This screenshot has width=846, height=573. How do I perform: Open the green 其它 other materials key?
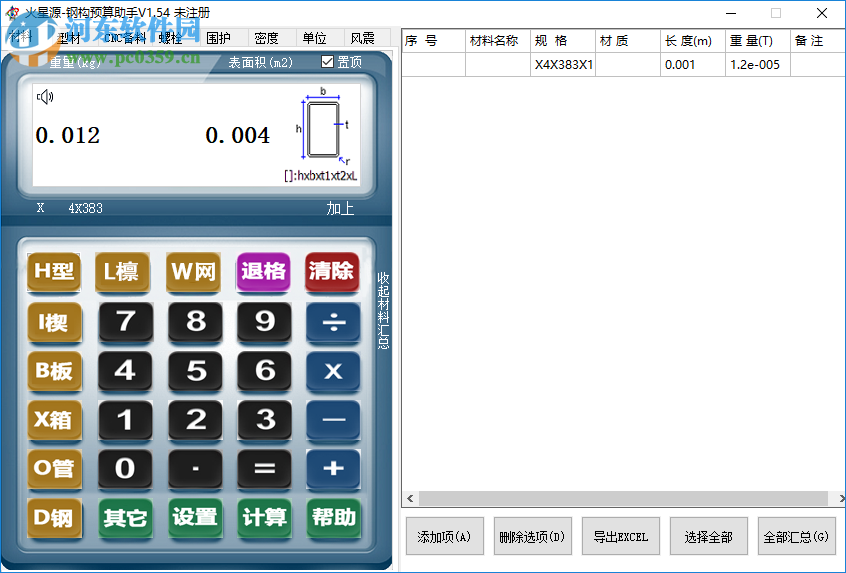pos(125,518)
